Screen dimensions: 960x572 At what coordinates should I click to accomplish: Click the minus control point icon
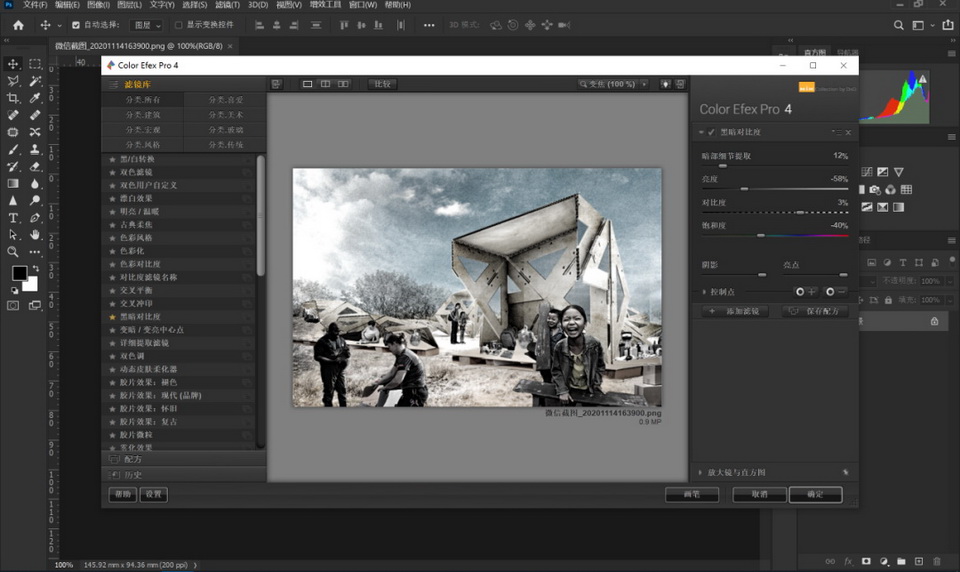coord(836,292)
